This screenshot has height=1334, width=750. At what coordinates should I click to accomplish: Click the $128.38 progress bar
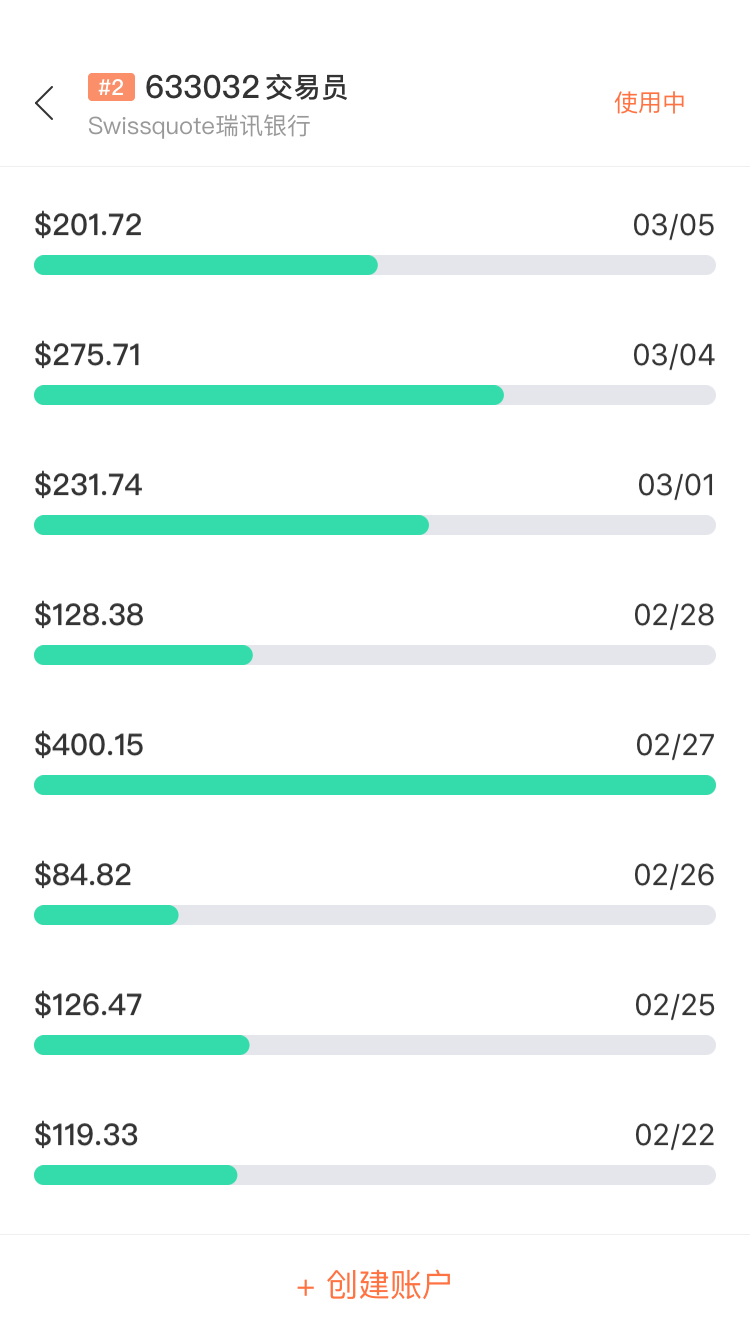tap(375, 655)
